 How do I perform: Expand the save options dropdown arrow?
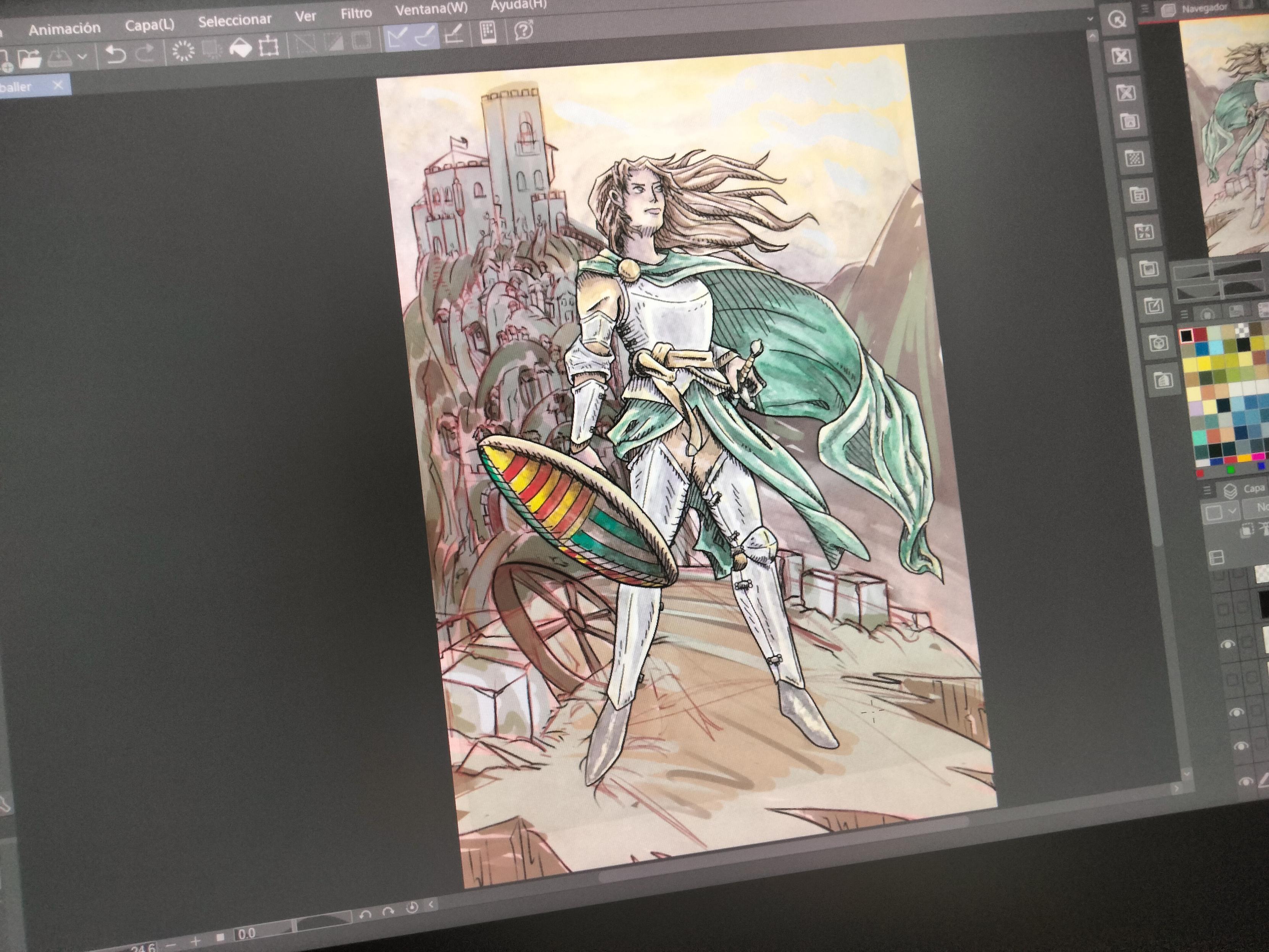[82, 56]
